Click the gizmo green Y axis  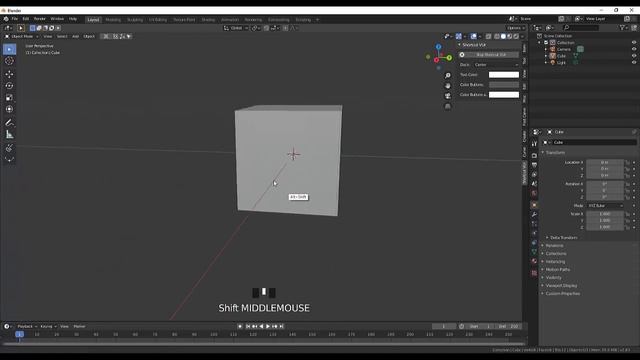point(449,58)
